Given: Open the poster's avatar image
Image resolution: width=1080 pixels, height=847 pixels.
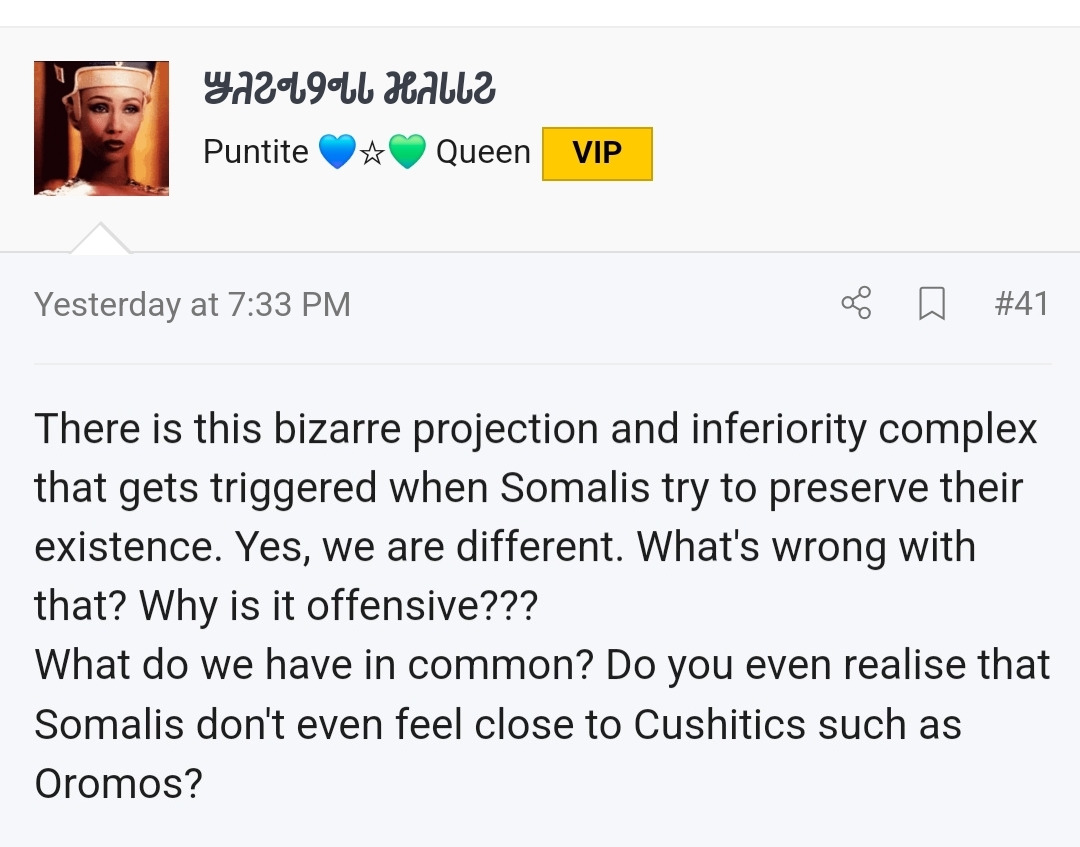Looking at the screenshot, I should pos(101,128).
